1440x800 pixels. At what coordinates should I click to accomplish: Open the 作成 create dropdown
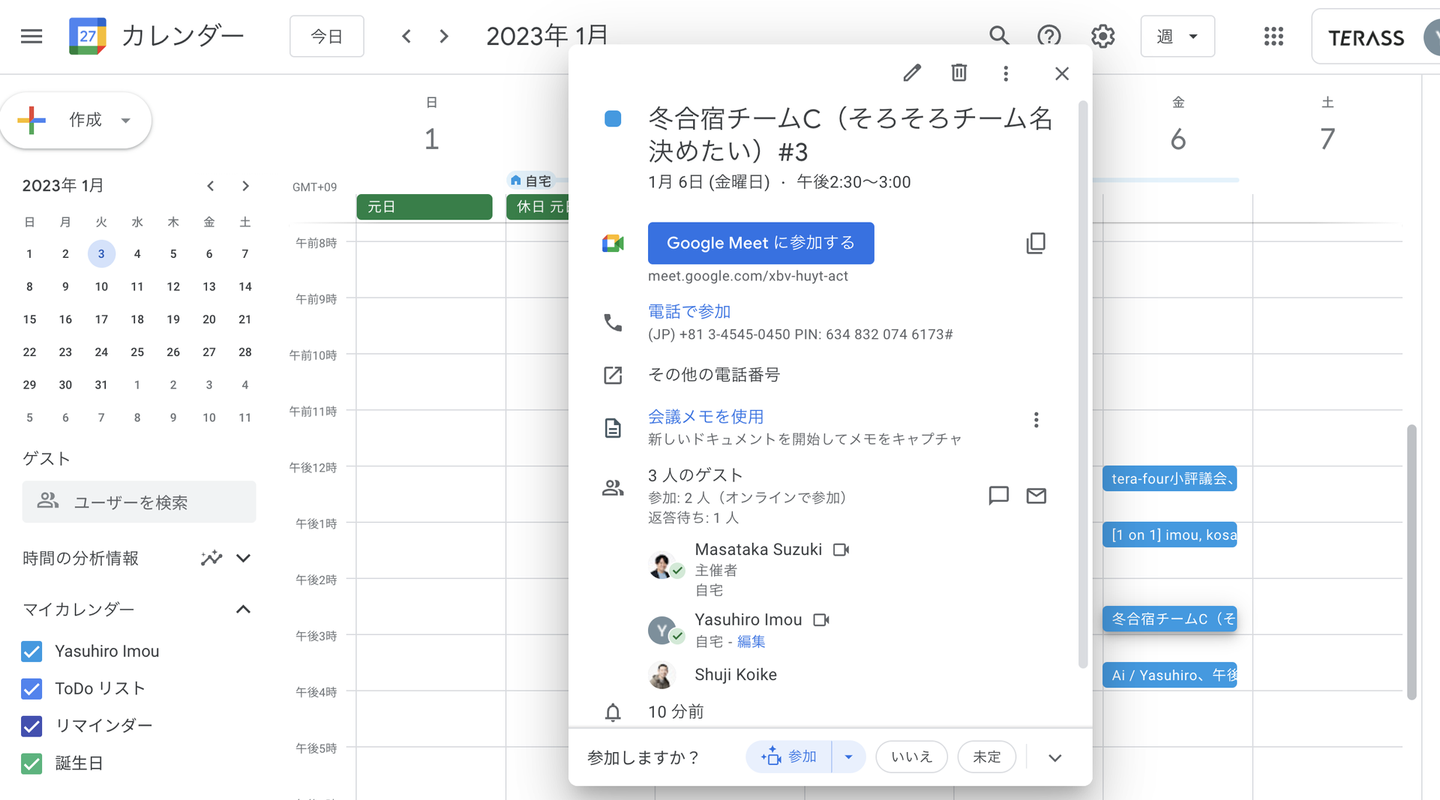click(126, 121)
